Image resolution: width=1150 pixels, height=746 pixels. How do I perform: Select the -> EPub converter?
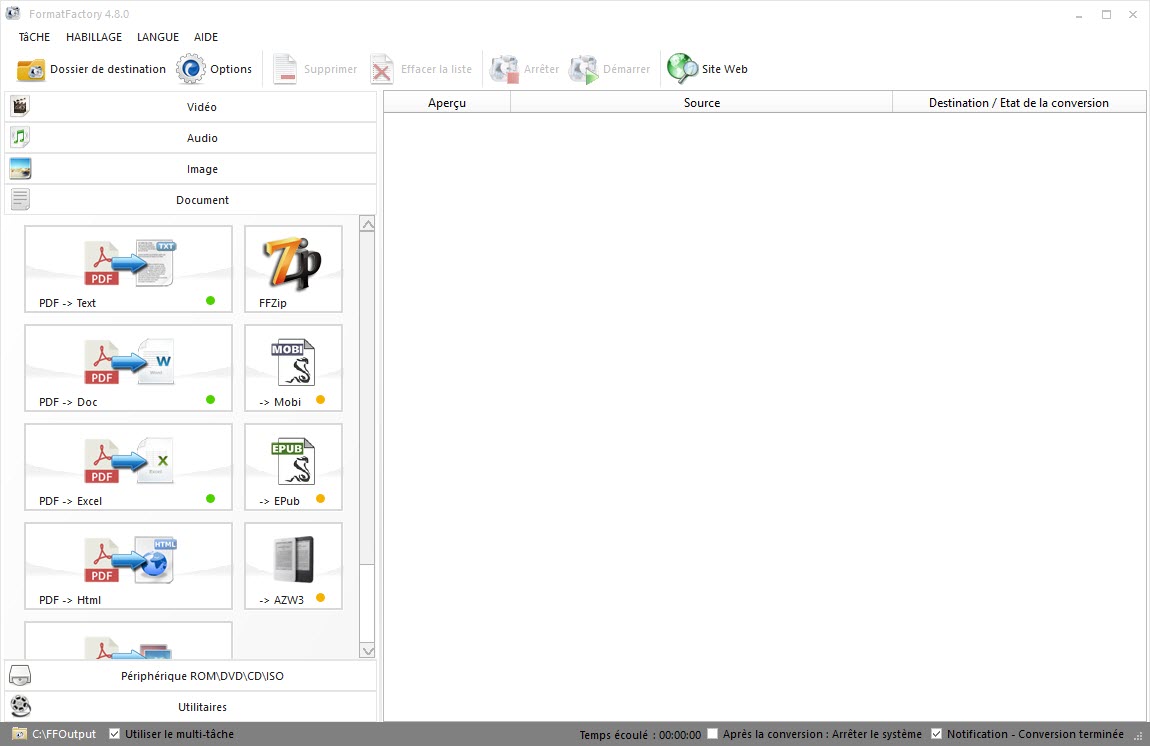[293, 467]
